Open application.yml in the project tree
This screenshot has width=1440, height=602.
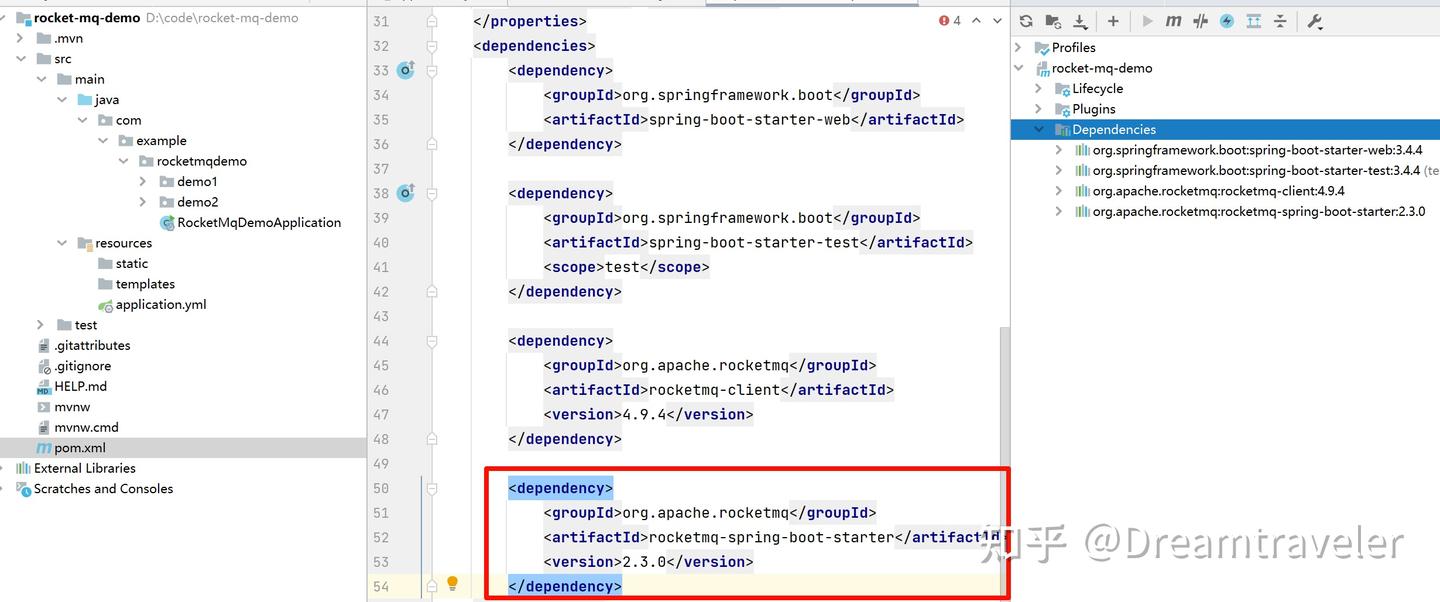[160, 304]
